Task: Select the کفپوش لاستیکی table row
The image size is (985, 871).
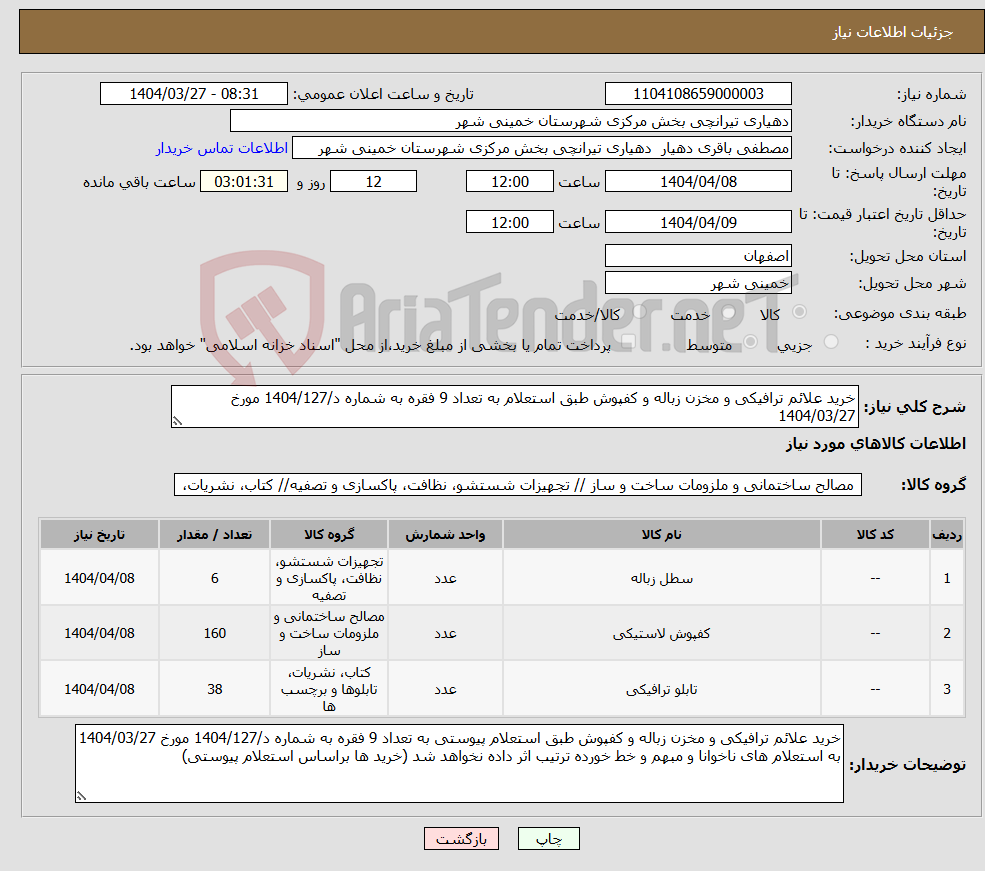Action: point(500,633)
